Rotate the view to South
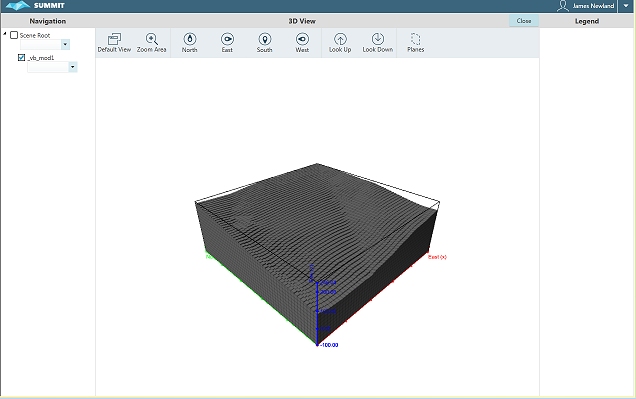636x399 pixels. [264, 43]
